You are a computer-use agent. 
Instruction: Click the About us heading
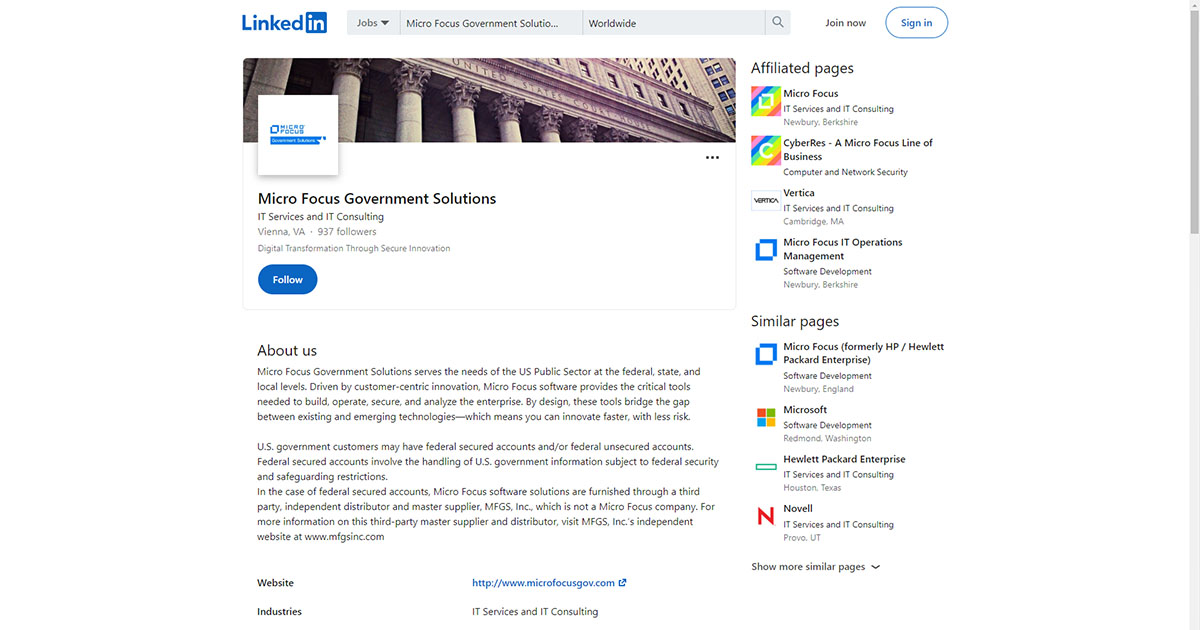(x=287, y=351)
